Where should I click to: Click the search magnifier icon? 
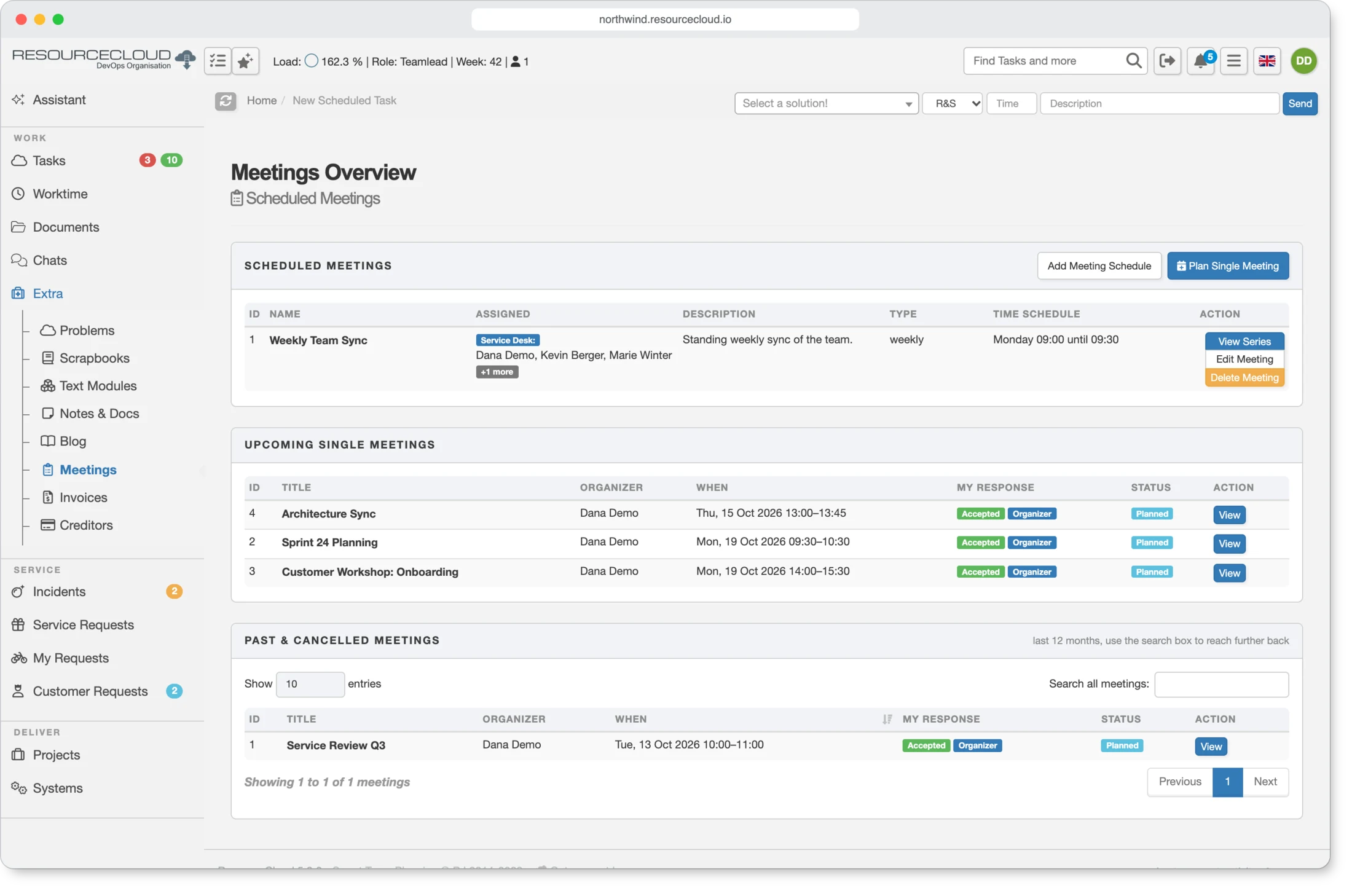point(1133,61)
